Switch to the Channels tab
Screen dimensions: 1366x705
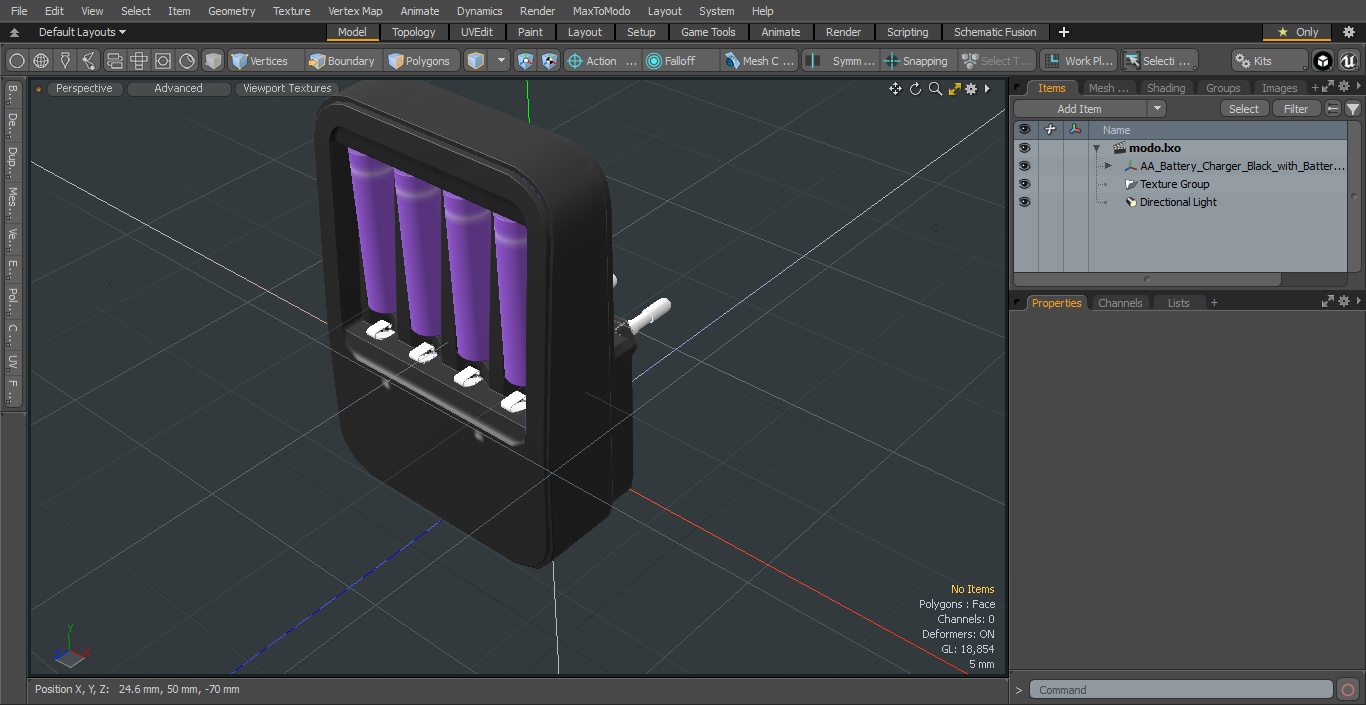tap(1120, 303)
